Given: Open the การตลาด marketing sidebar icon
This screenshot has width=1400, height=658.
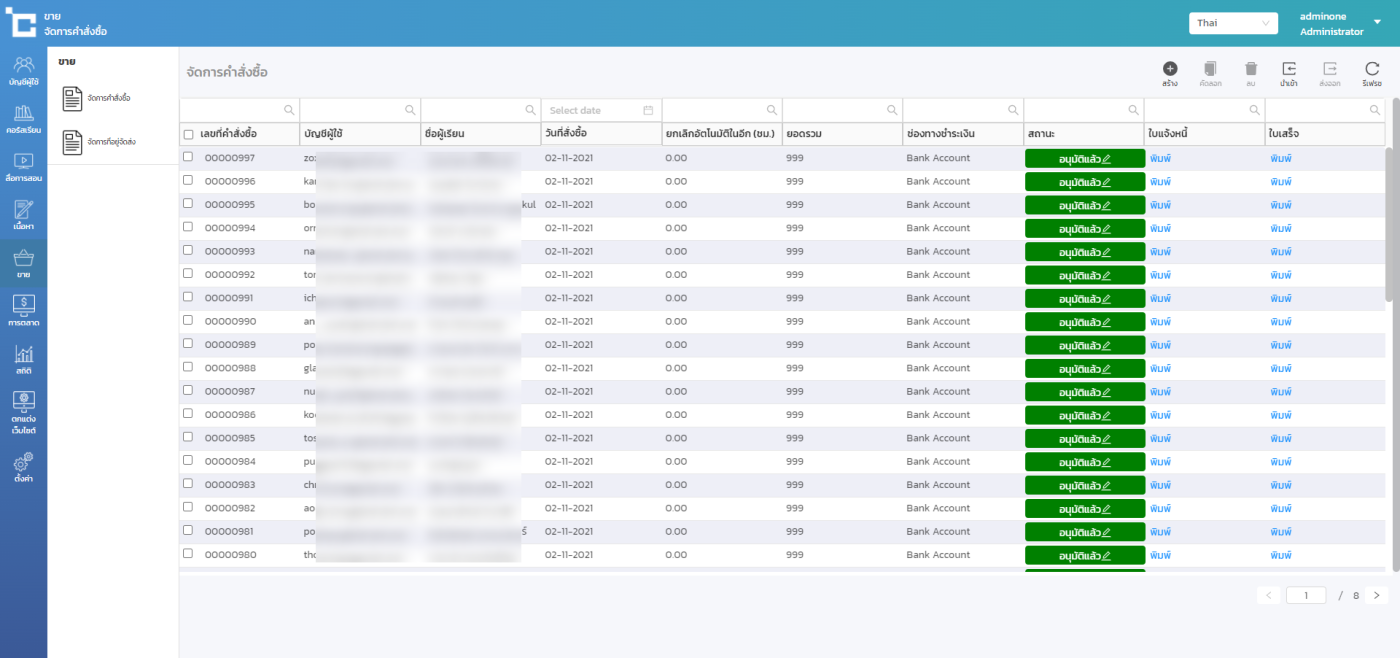Looking at the screenshot, I should tap(23, 310).
